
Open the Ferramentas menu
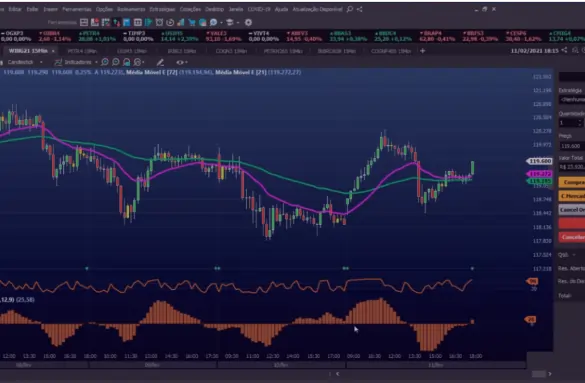[76, 9]
